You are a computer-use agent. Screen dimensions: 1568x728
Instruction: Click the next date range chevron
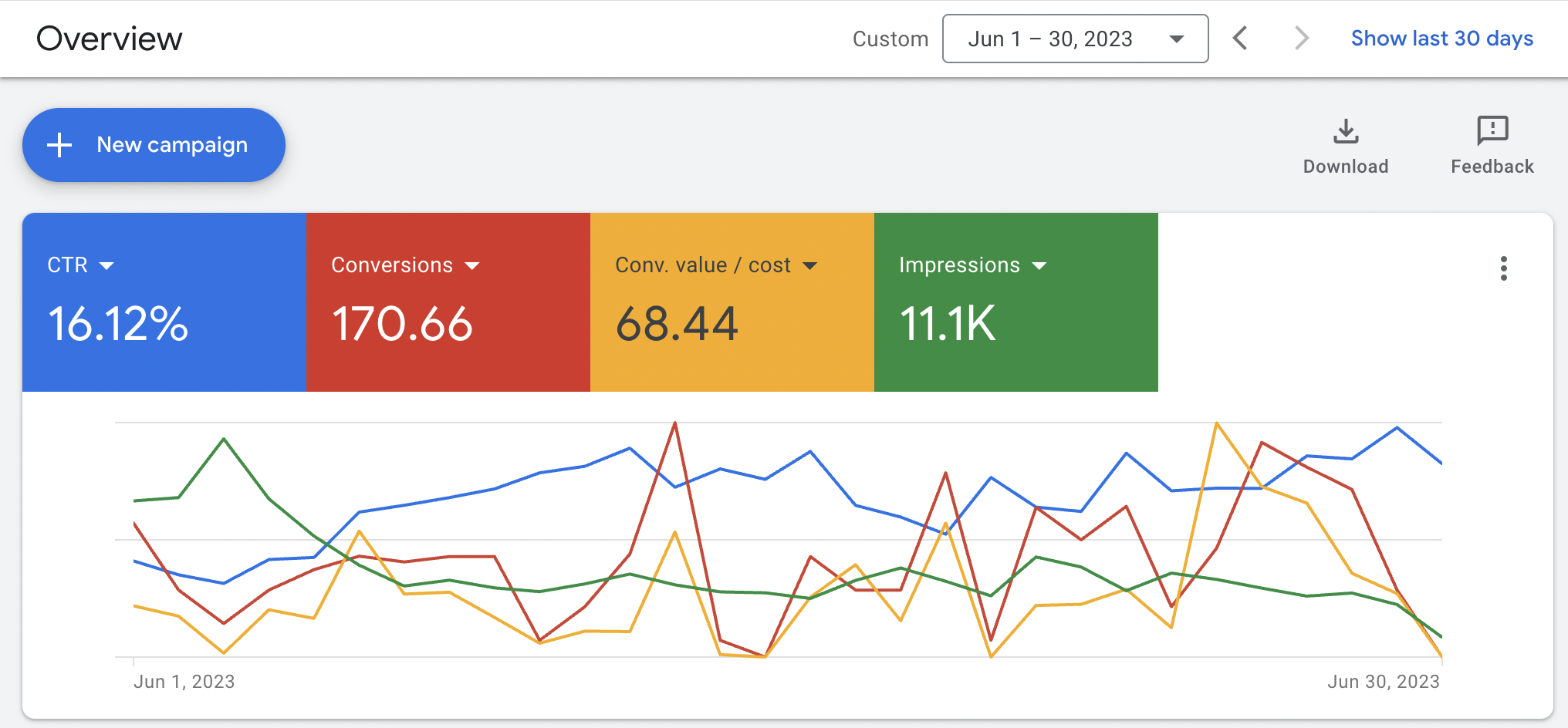[1301, 39]
